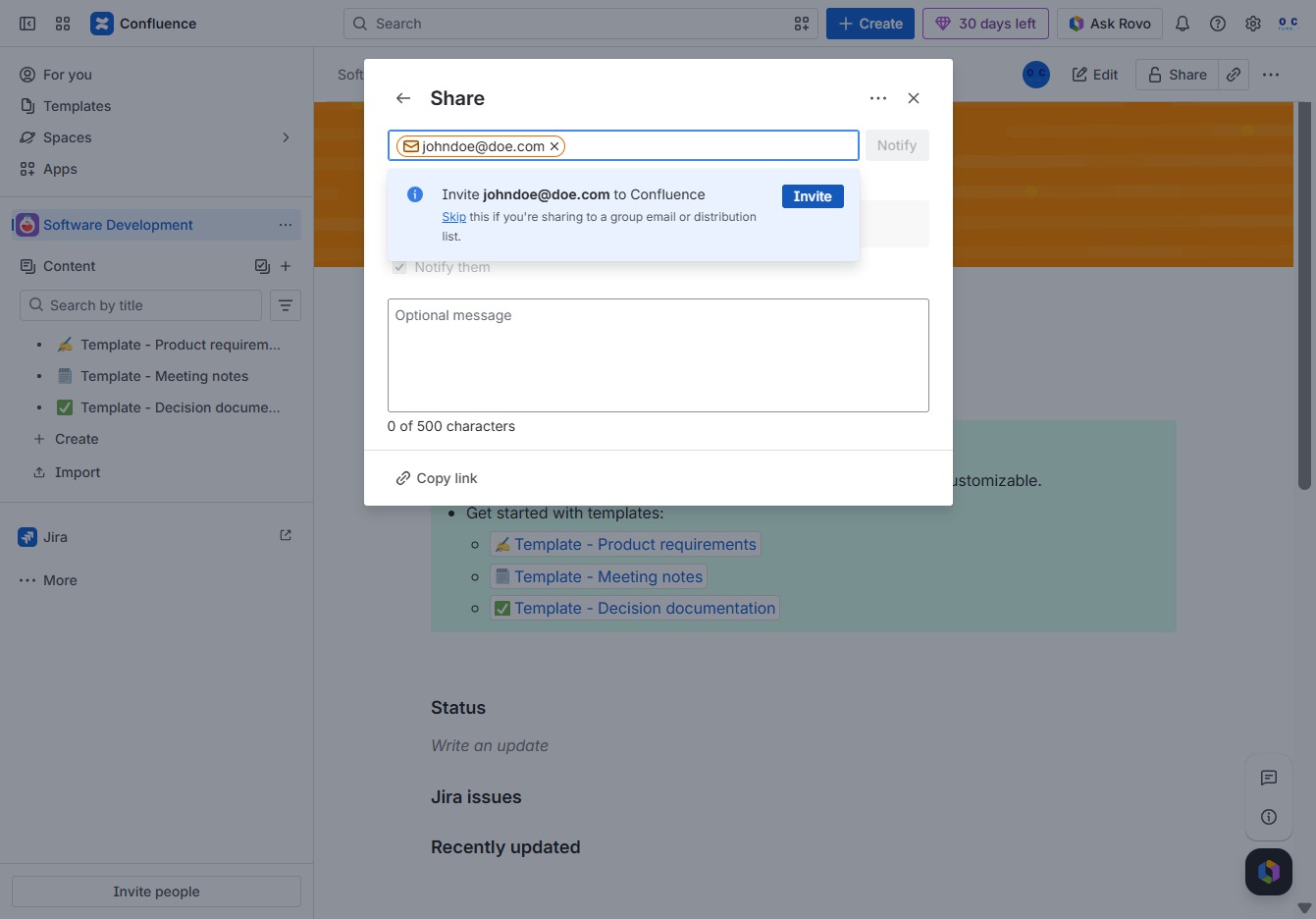The image size is (1316, 919).
Task: Open Apps in sidebar
Action: pyautogui.click(x=157, y=169)
